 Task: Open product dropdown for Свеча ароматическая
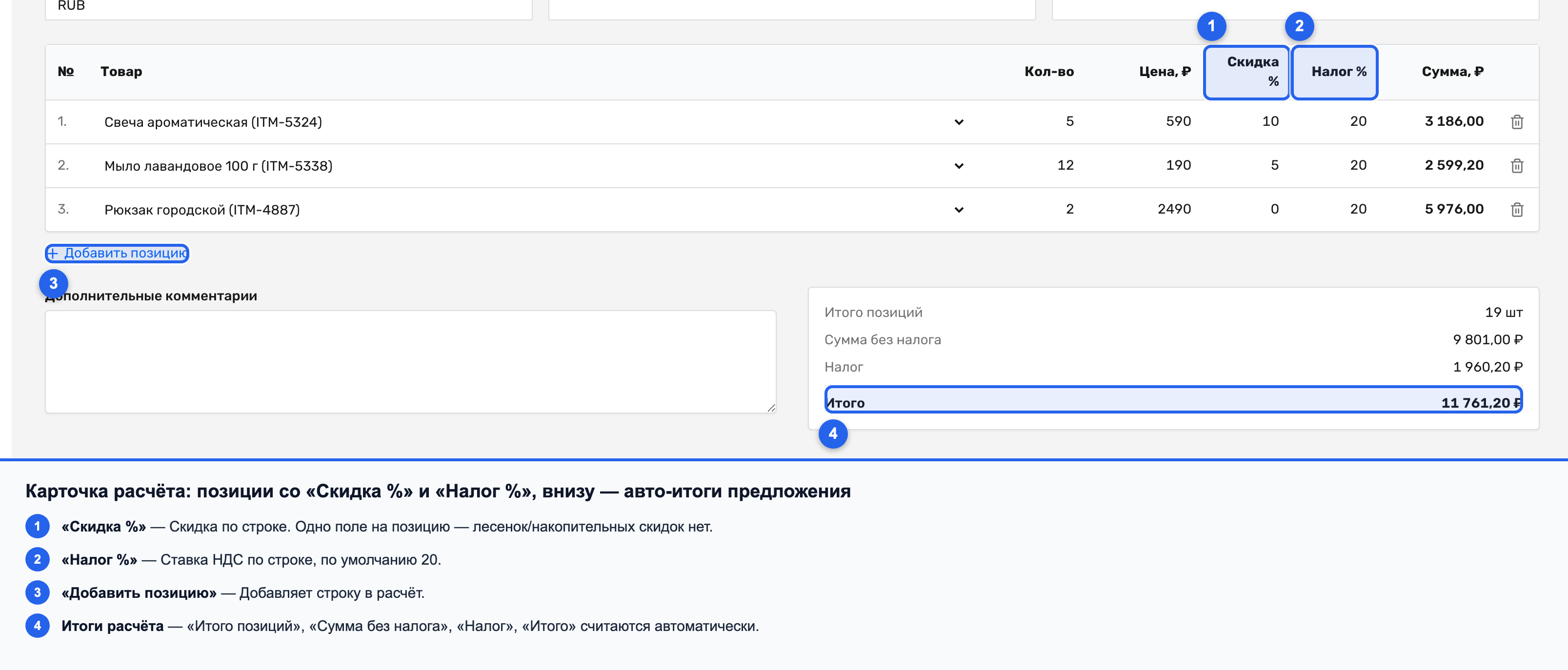click(x=959, y=122)
